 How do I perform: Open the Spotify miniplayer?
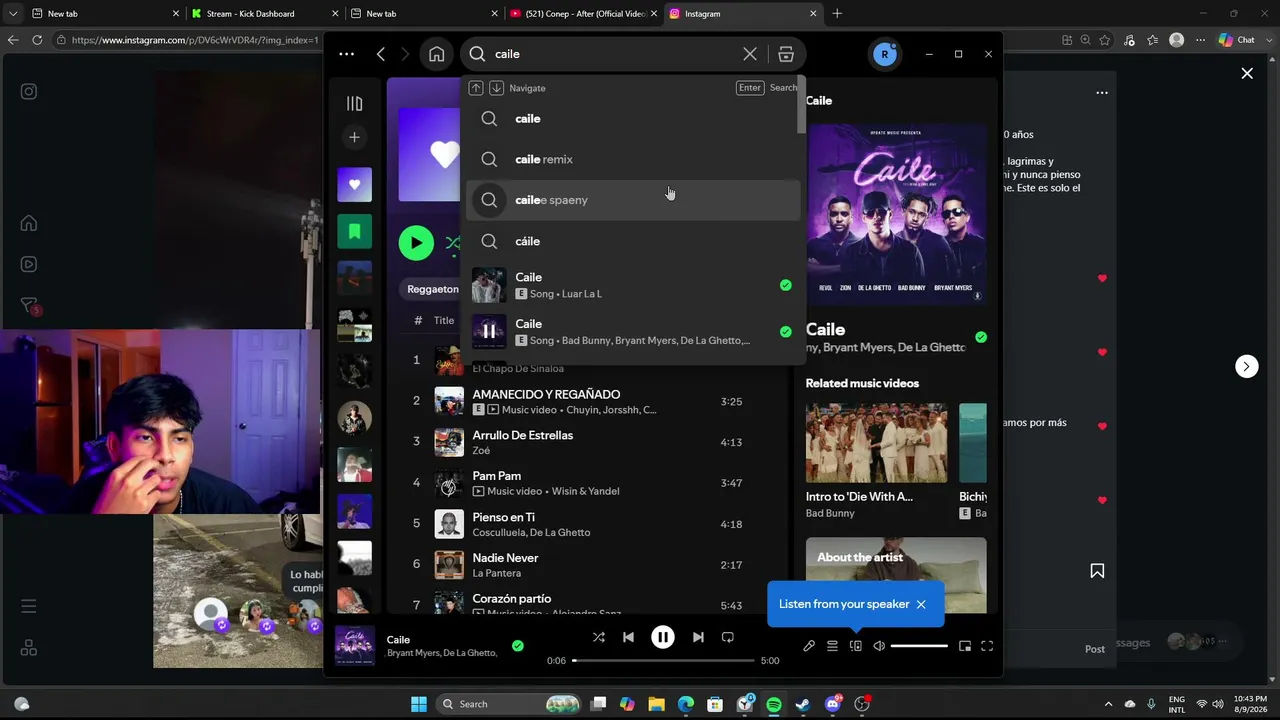[965, 646]
